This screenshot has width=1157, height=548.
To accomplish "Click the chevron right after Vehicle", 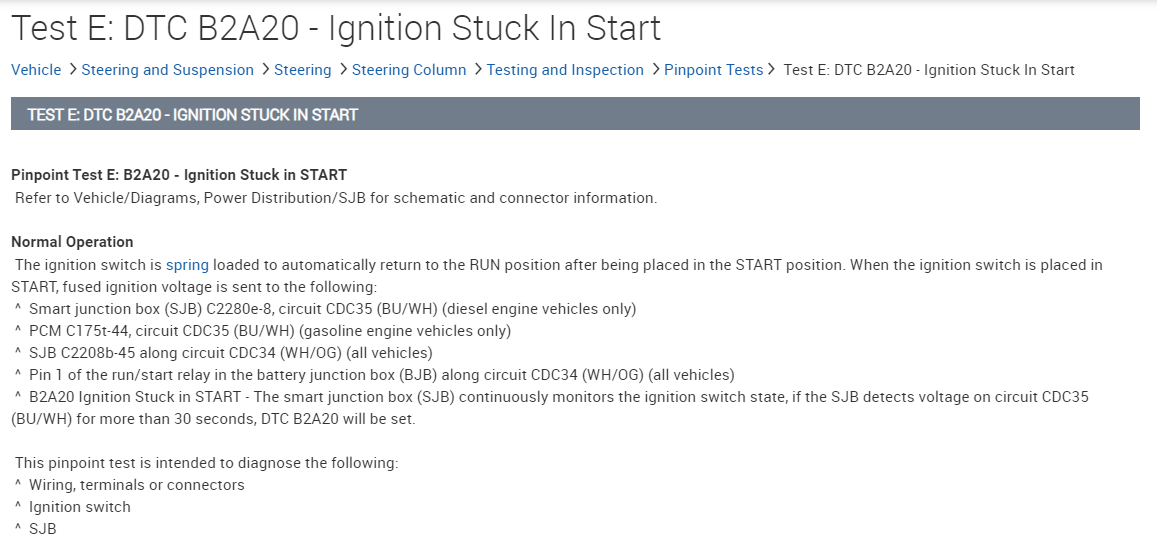I will click(71, 70).
